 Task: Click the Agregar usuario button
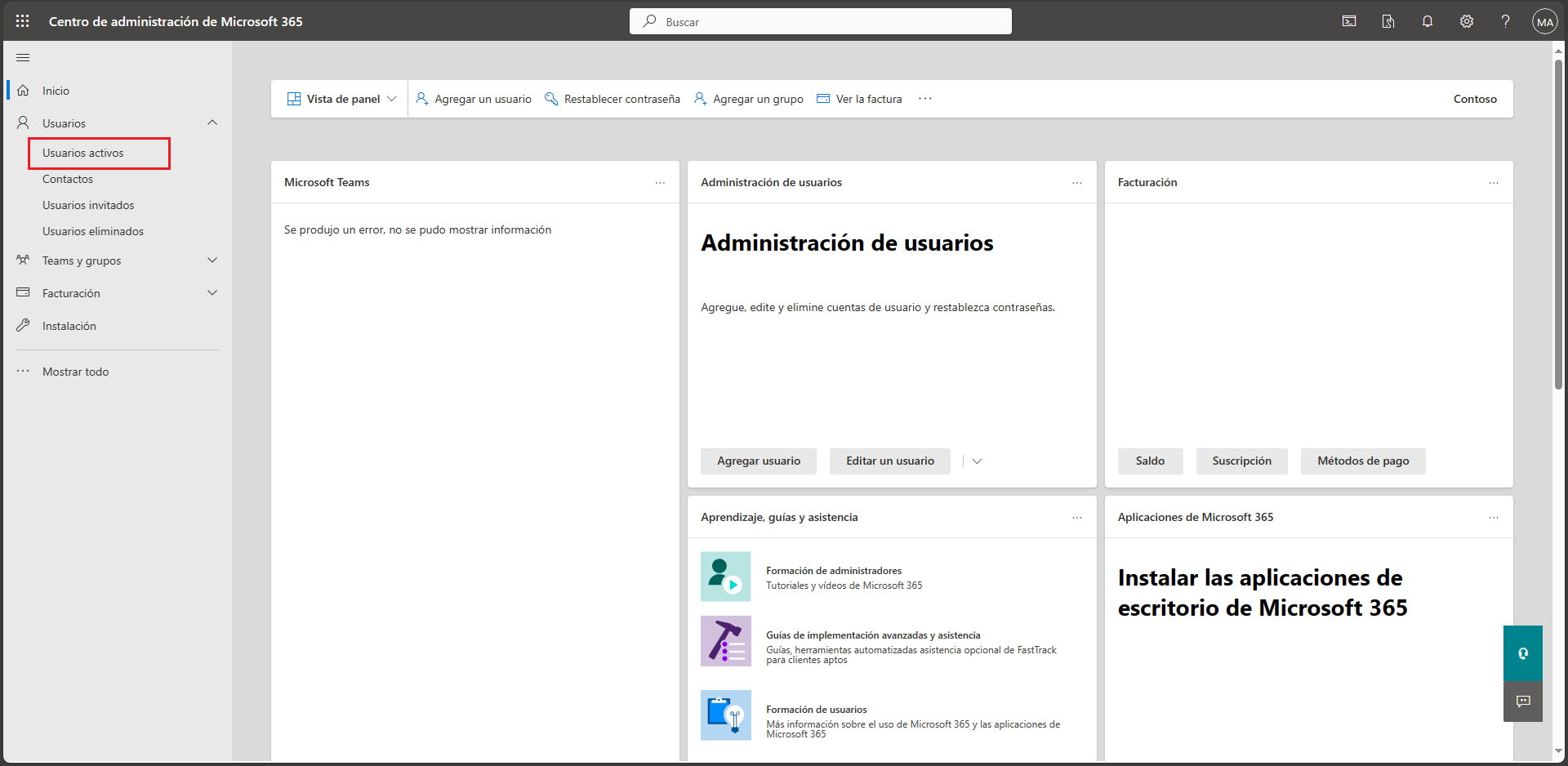759,461
